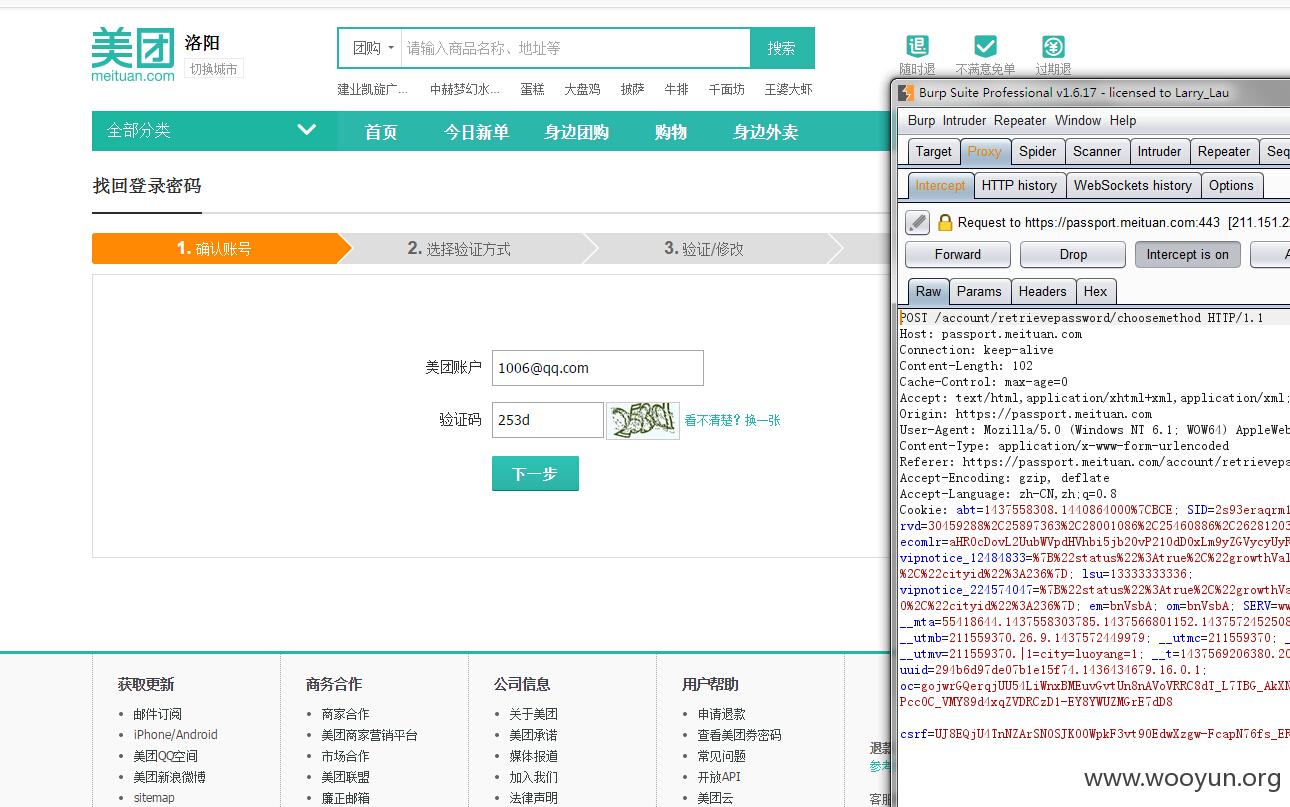1290x807 pixels.
Task: Click 身边团购 in navigation bar
Action: [x=577, y=132]
